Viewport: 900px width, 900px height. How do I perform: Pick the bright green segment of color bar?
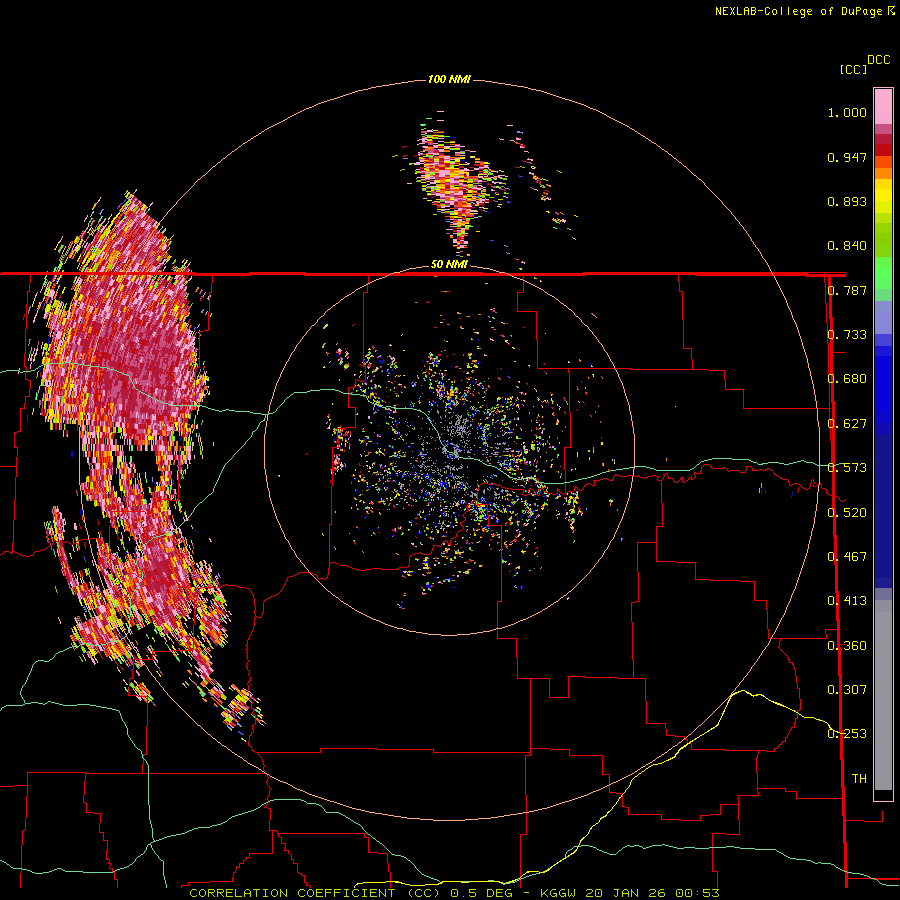(883, 273)
